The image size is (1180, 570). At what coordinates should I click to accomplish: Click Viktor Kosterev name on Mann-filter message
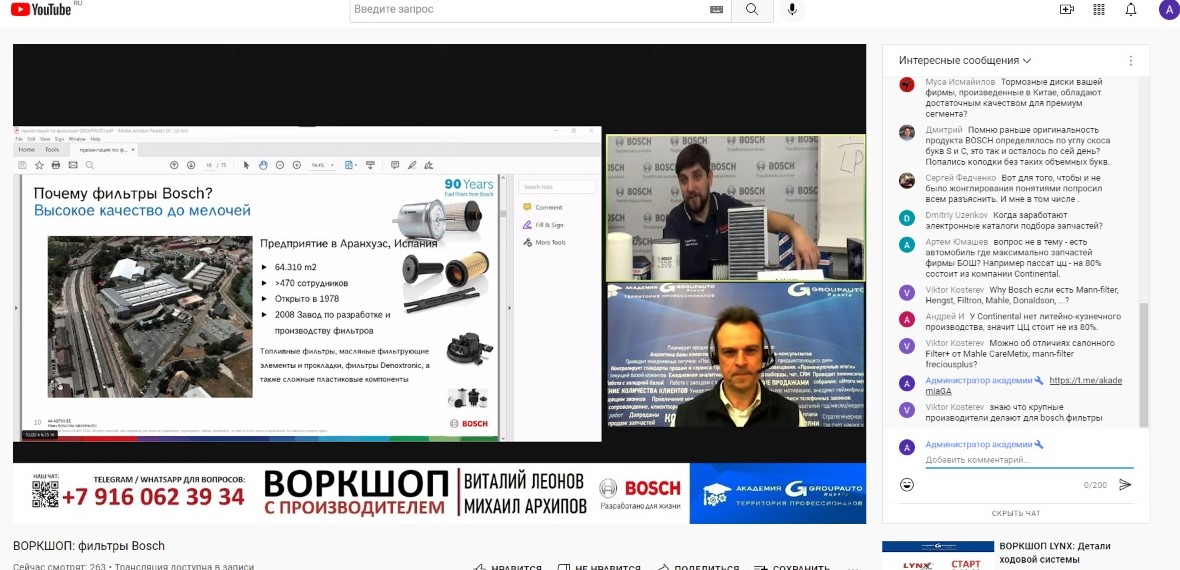[x=955, y=291]
